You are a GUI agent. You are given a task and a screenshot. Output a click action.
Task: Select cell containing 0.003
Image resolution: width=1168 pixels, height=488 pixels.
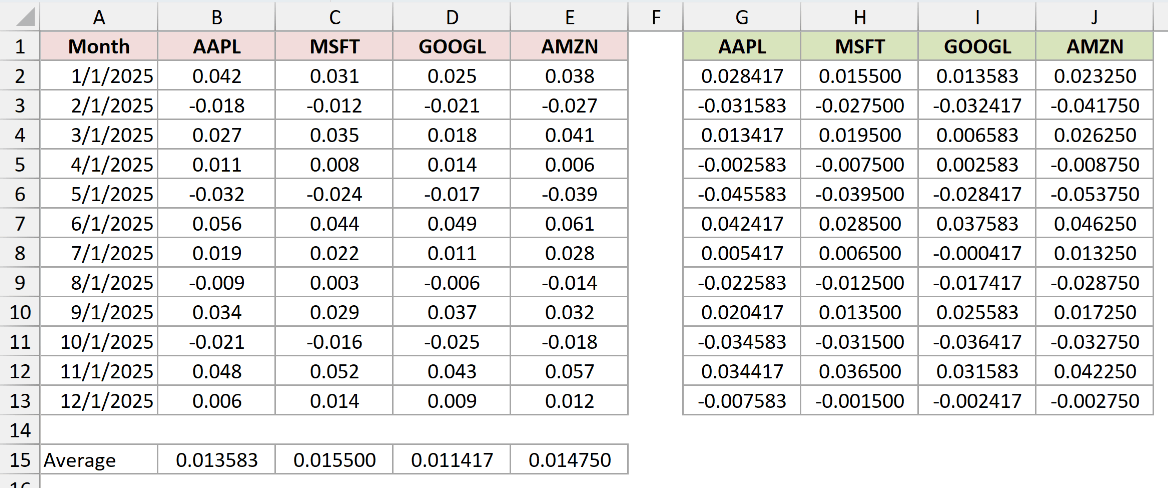[x=334, y=282]
